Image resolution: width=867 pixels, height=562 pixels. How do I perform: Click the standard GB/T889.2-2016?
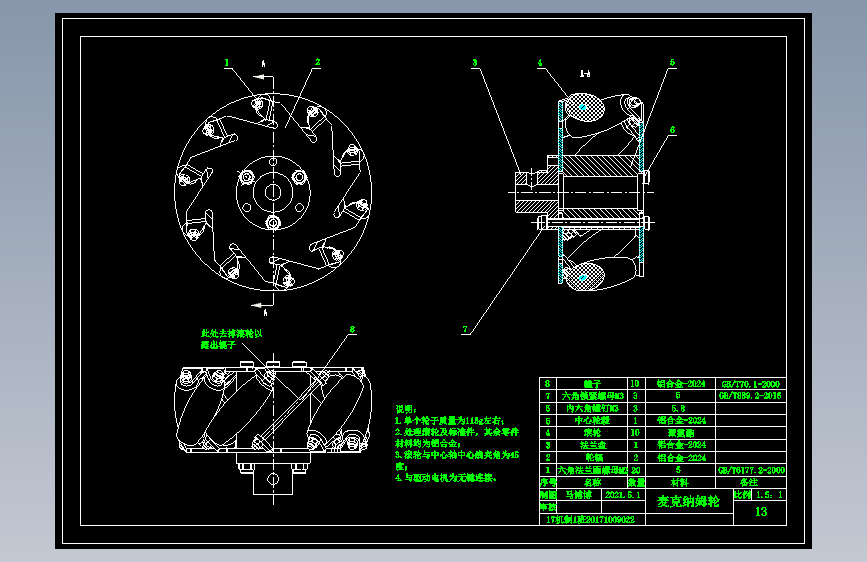click(x=751, y=396)
